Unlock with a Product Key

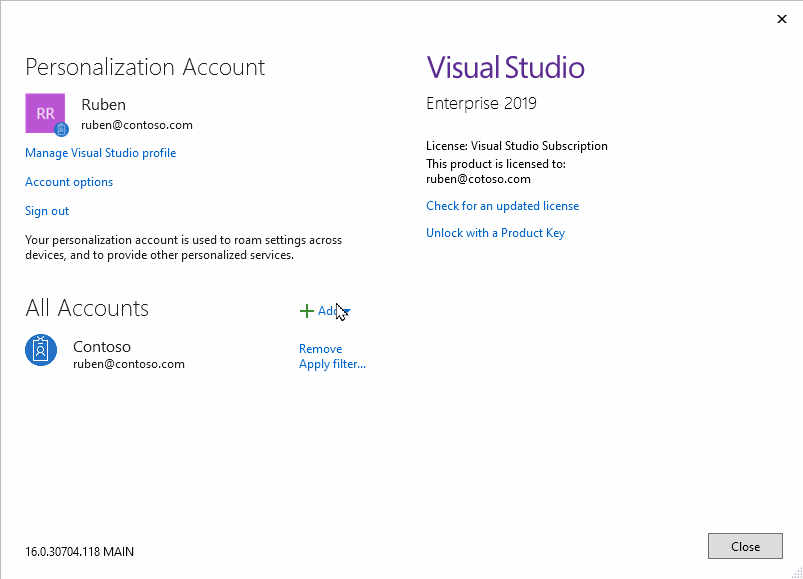tap(495, 232)
